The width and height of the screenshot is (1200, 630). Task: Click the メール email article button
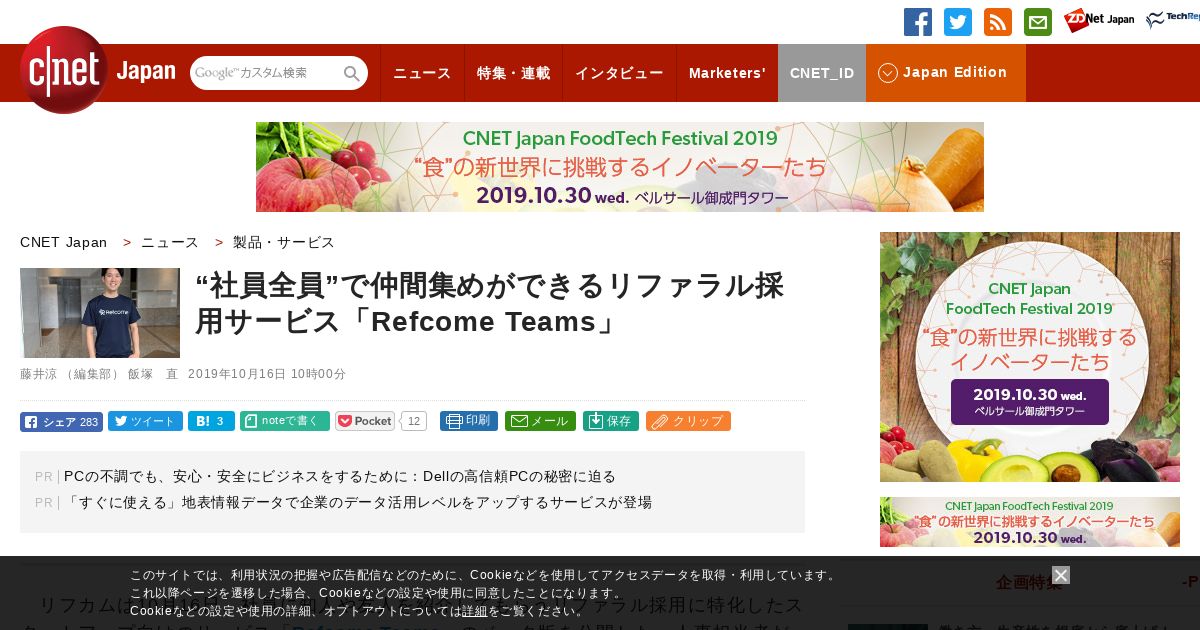(540, 421)
